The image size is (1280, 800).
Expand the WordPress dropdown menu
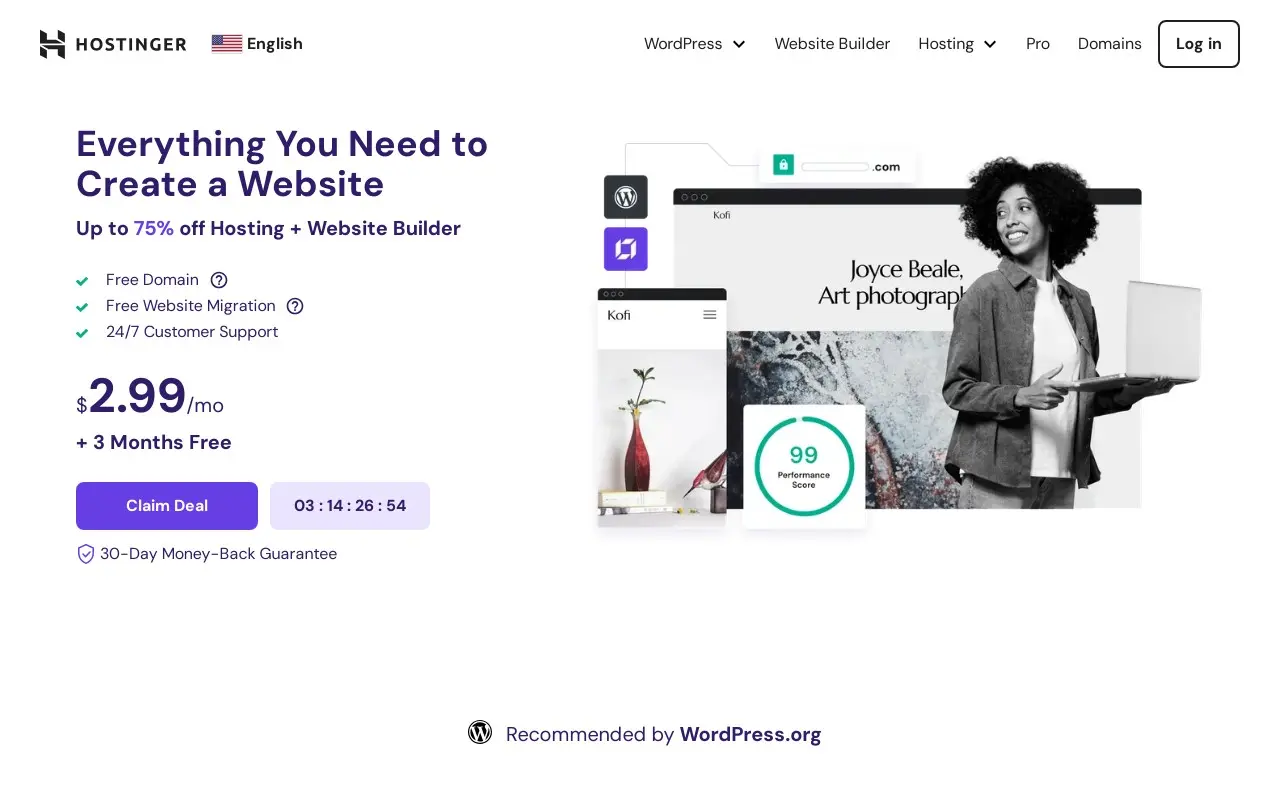695,44
